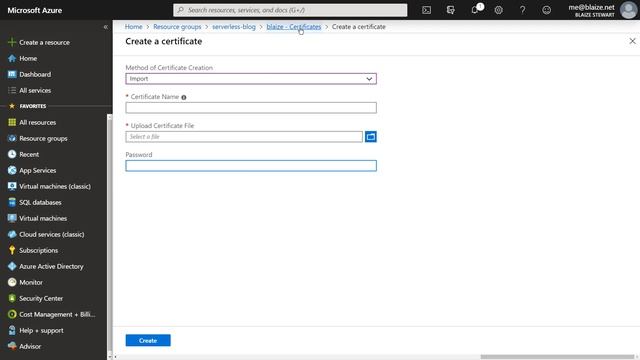The width and height of the screenshot is (640, 360).
Task: Click the Cost Management + Billing icon
Action: click(x=12, y=314)
